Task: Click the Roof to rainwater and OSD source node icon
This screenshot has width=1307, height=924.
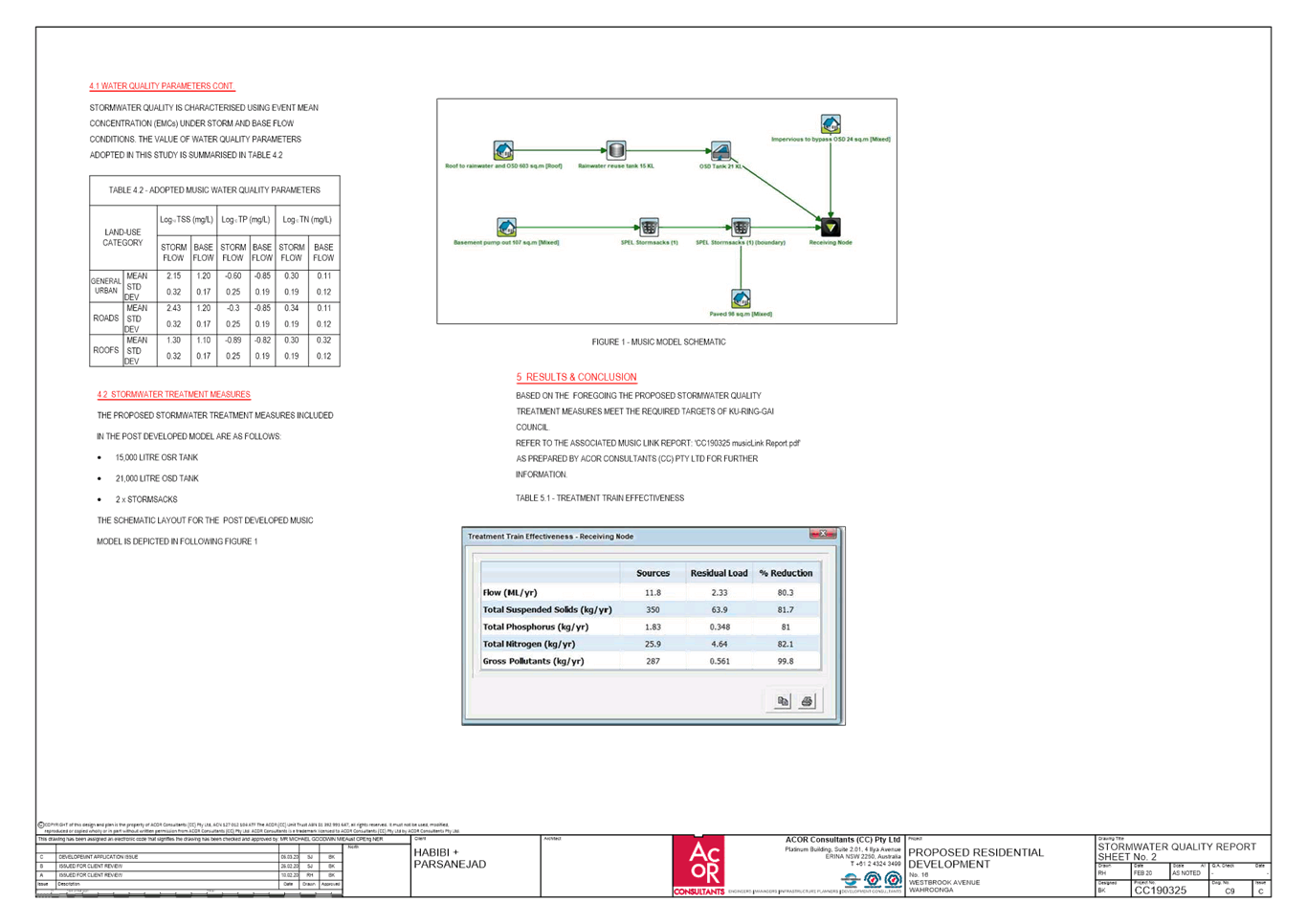Action: (x=503, y=150)
